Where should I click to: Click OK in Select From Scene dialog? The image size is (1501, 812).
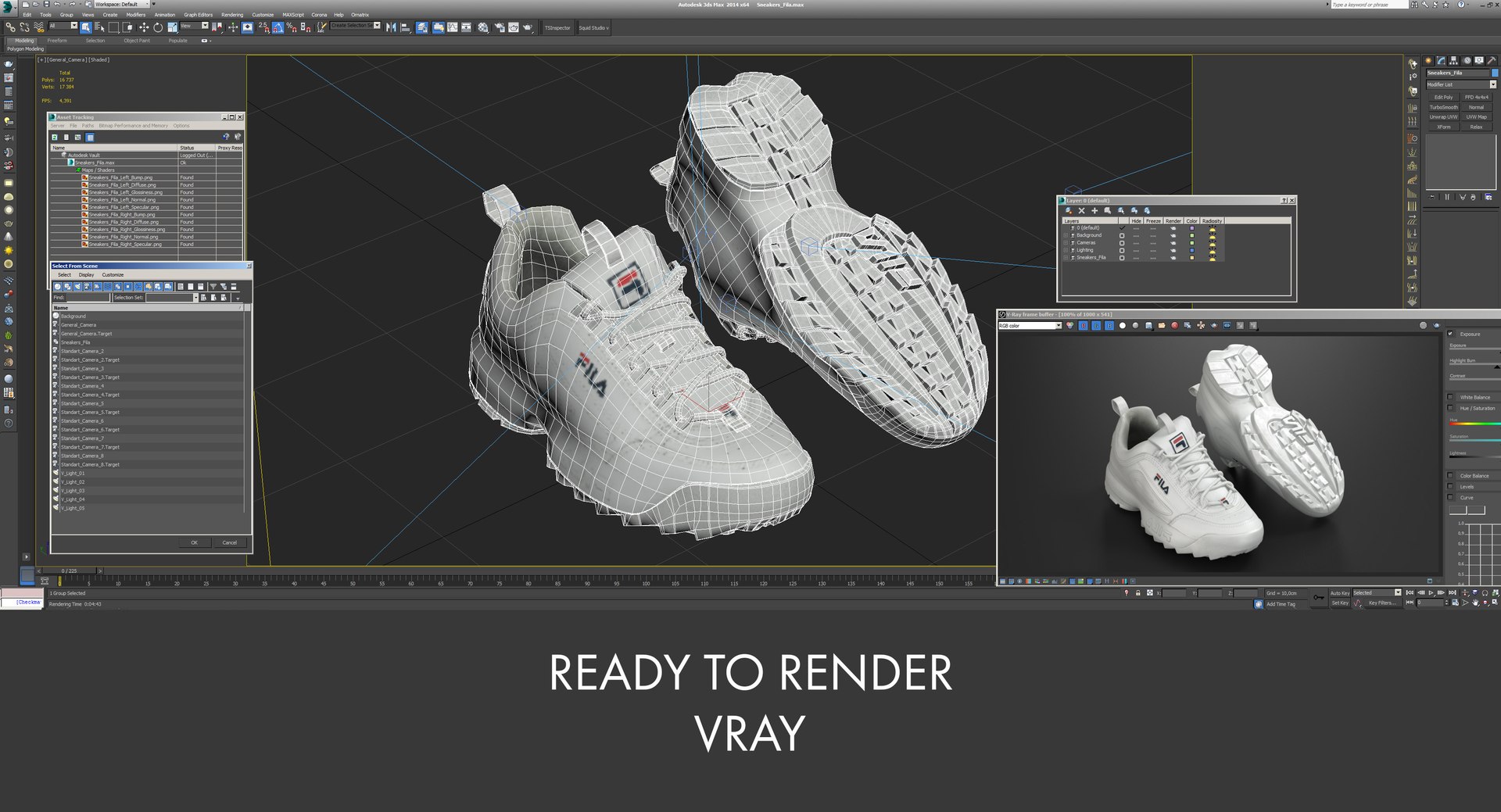click(195, 542)
